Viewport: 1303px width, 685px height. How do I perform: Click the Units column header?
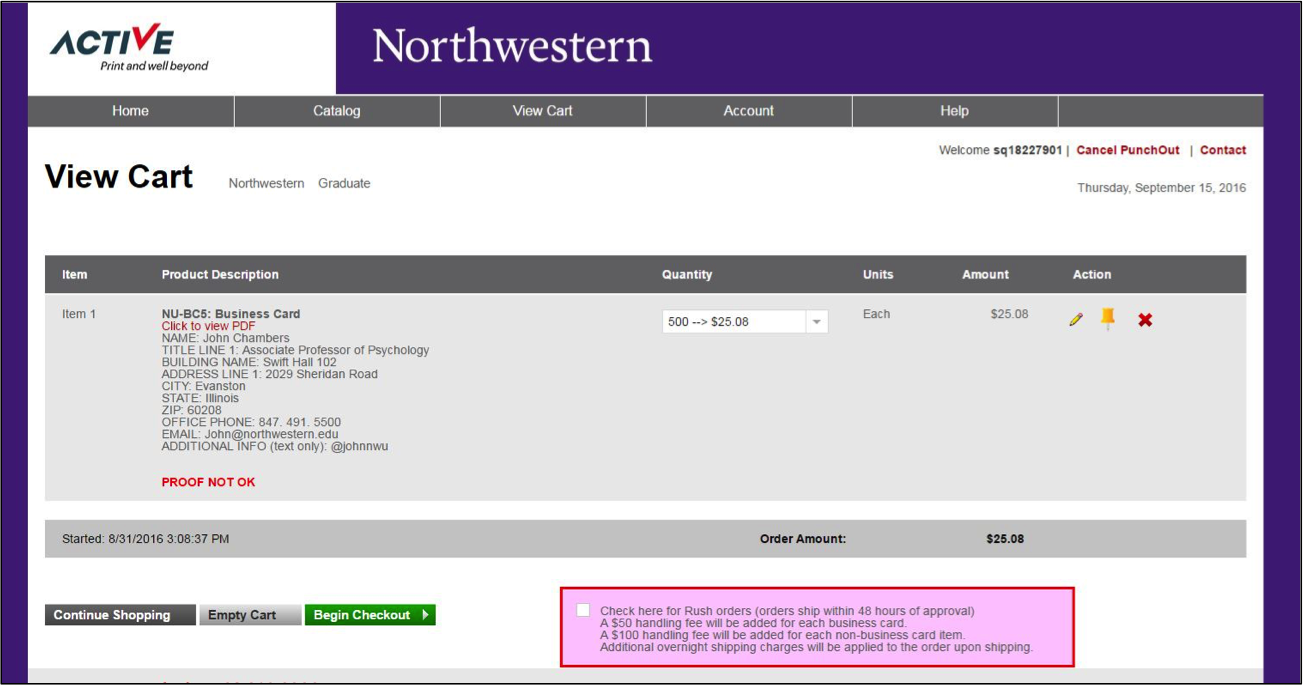point(878,275)
